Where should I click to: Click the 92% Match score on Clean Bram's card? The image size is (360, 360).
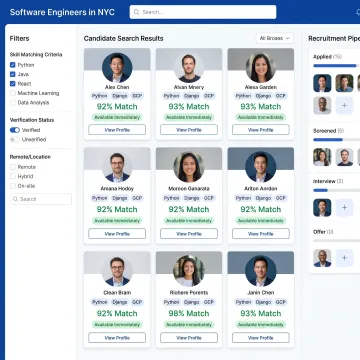117,313
